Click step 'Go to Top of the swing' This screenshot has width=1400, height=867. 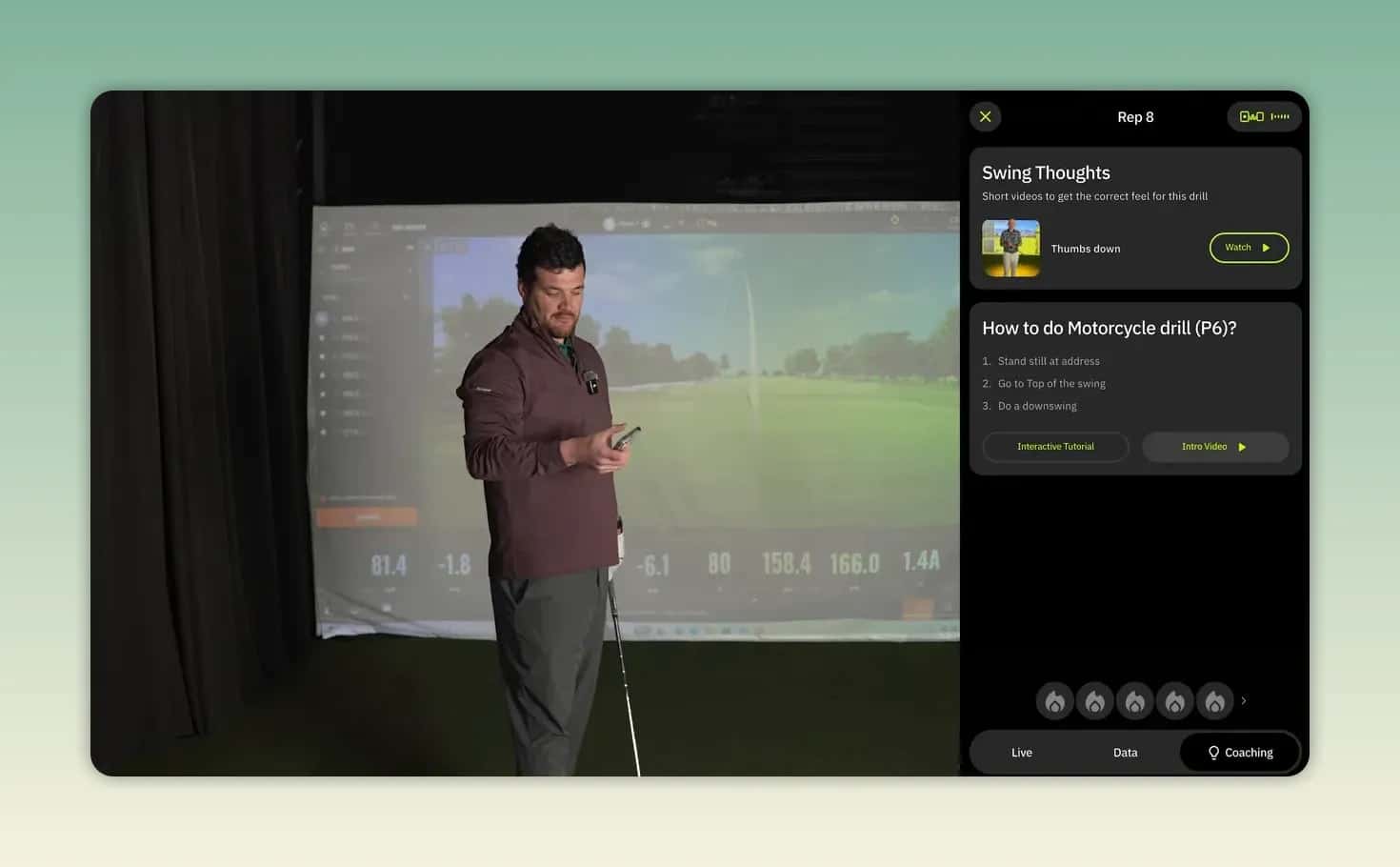1051,384
